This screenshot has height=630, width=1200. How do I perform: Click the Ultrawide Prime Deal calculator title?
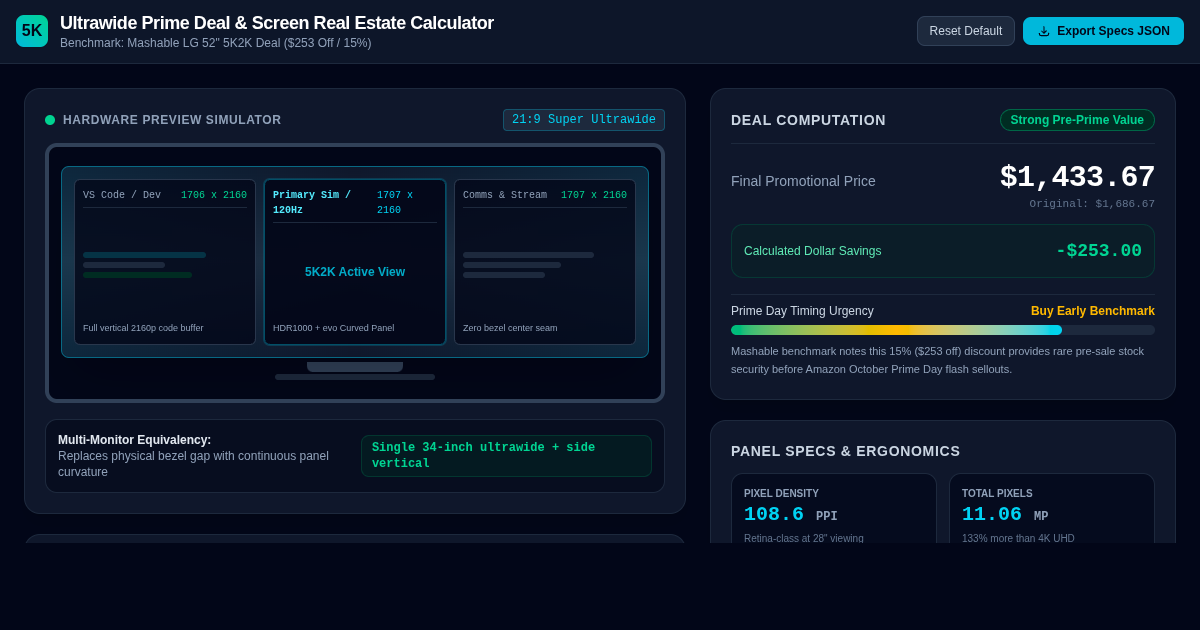tap(277, 23)
